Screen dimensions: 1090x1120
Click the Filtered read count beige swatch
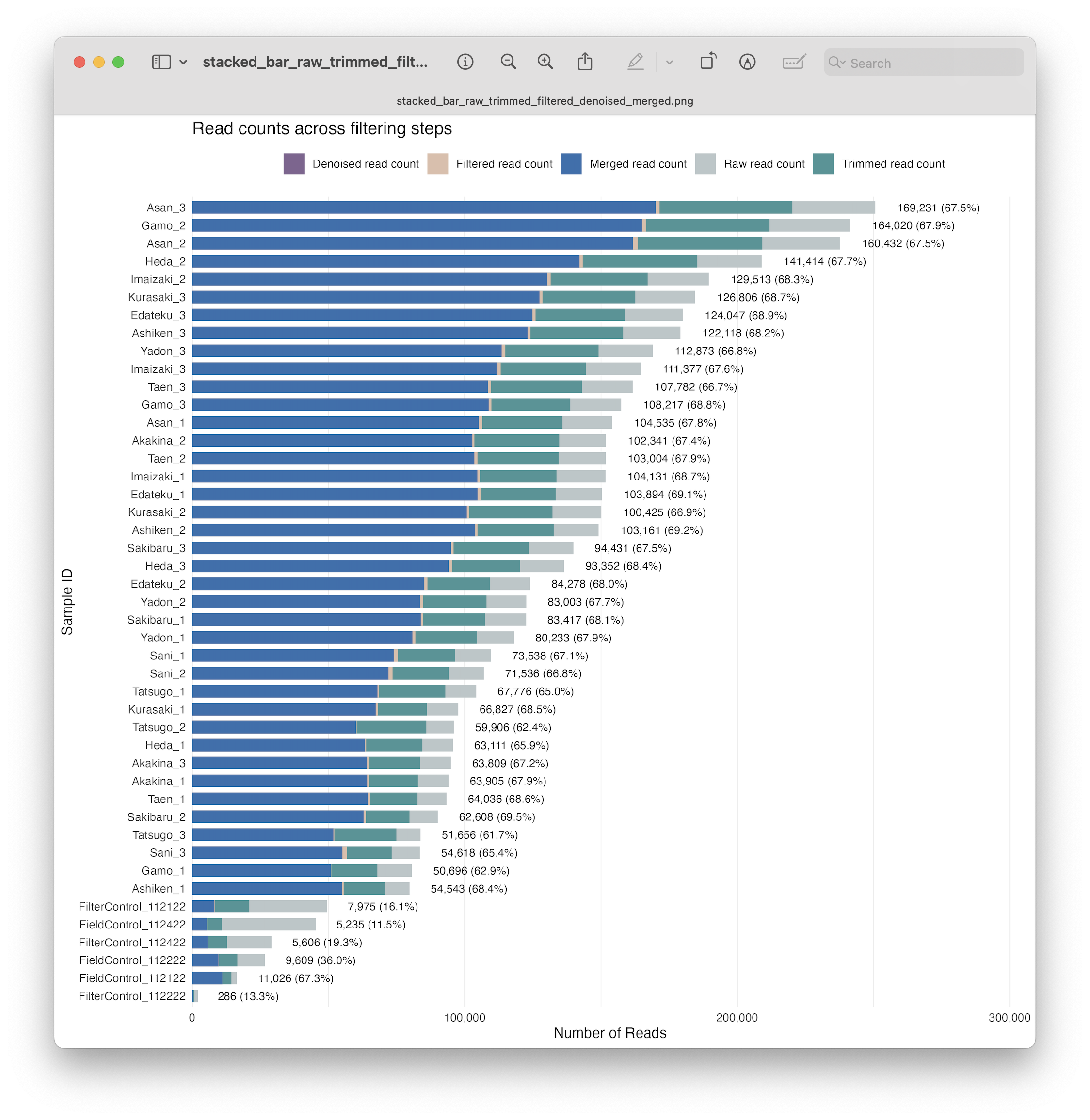click(x=437, y=164)
